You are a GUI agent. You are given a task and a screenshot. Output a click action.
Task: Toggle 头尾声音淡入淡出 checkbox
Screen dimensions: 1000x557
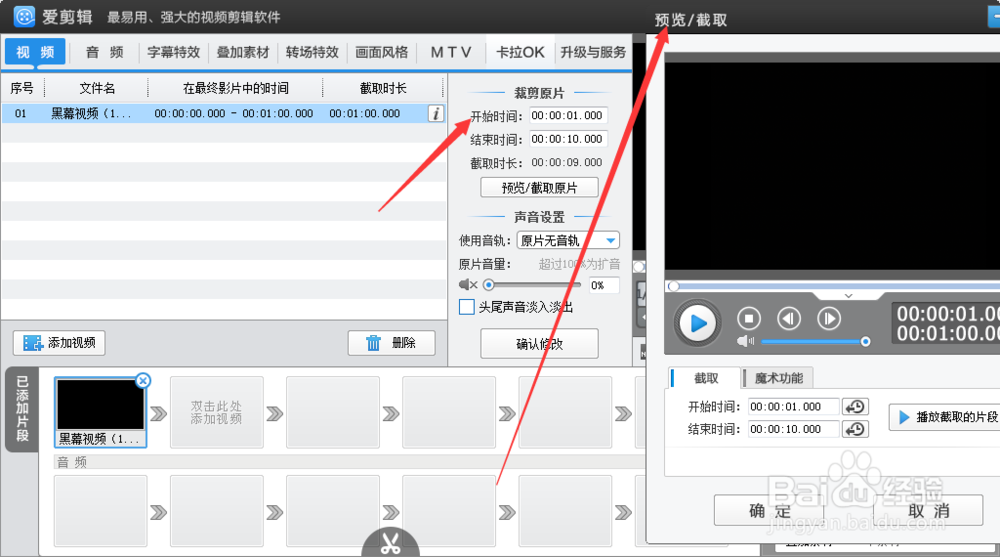467,307
